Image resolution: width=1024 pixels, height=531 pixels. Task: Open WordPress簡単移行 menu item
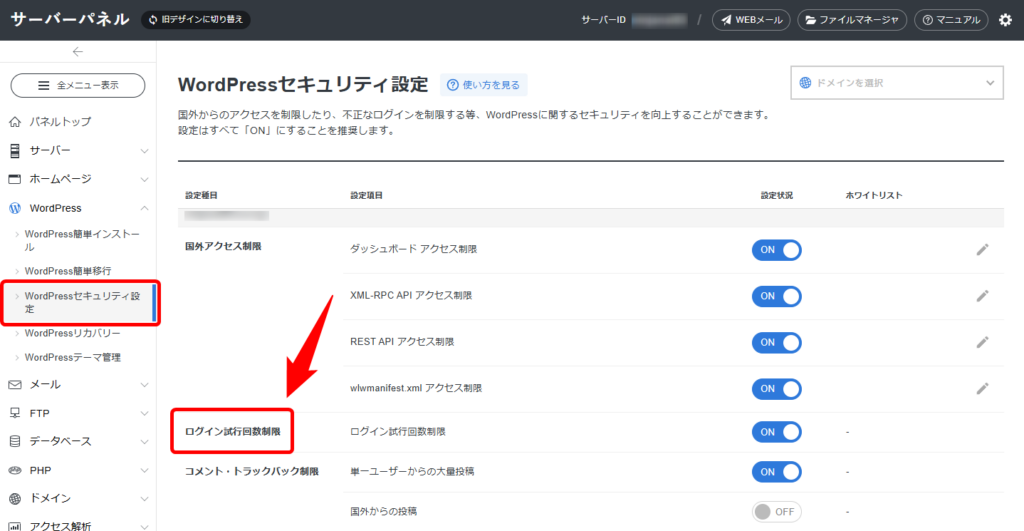67,271
